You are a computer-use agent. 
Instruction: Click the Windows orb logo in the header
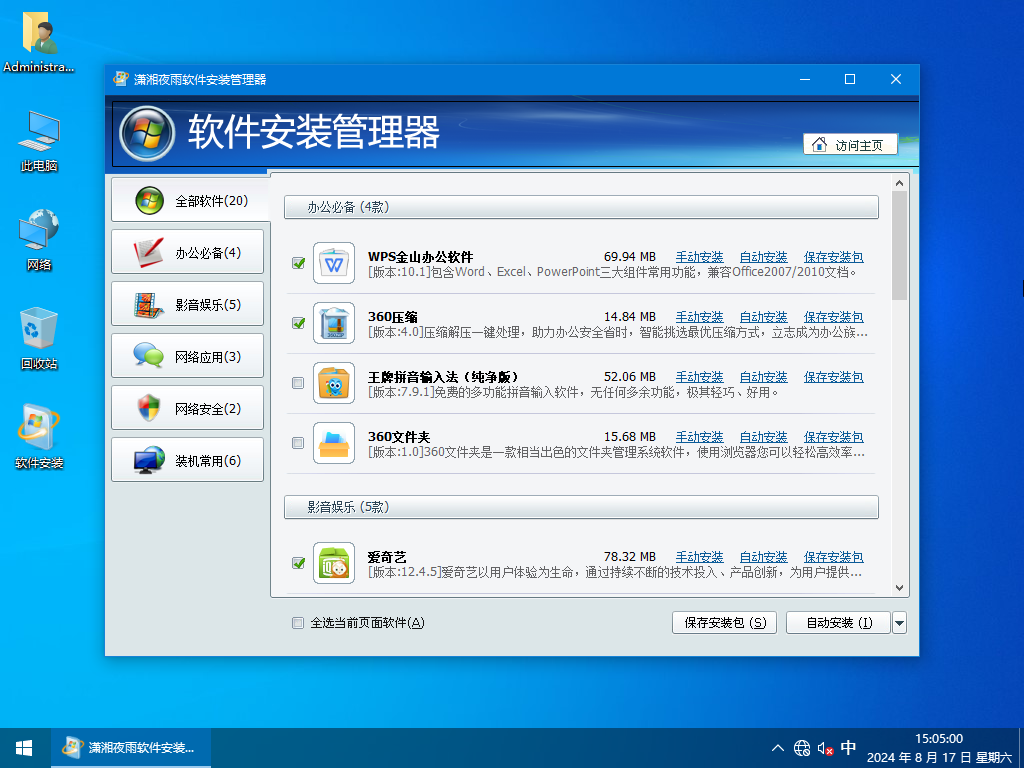pos(147,133)
